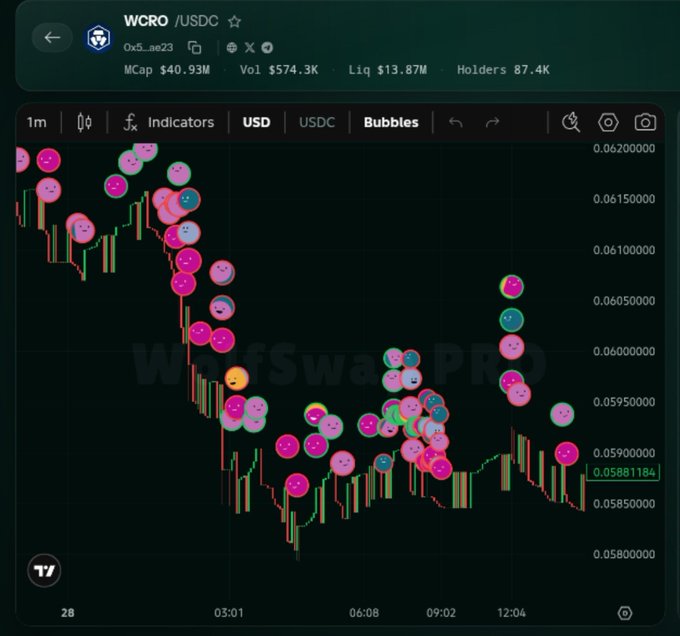This screenshot has width=680, height=636.
Task: Take a chart snapshot with camera
Action: click(645, 122)
